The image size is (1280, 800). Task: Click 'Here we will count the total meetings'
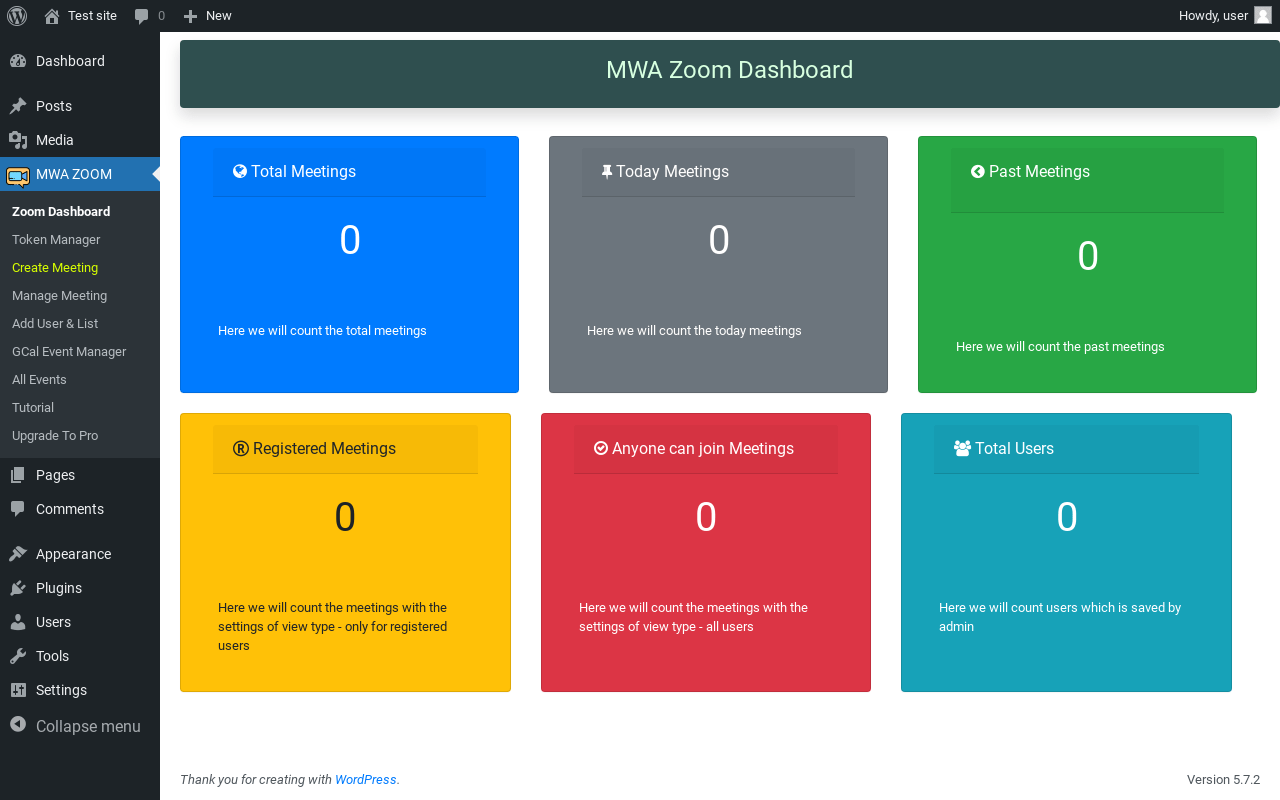322,331
